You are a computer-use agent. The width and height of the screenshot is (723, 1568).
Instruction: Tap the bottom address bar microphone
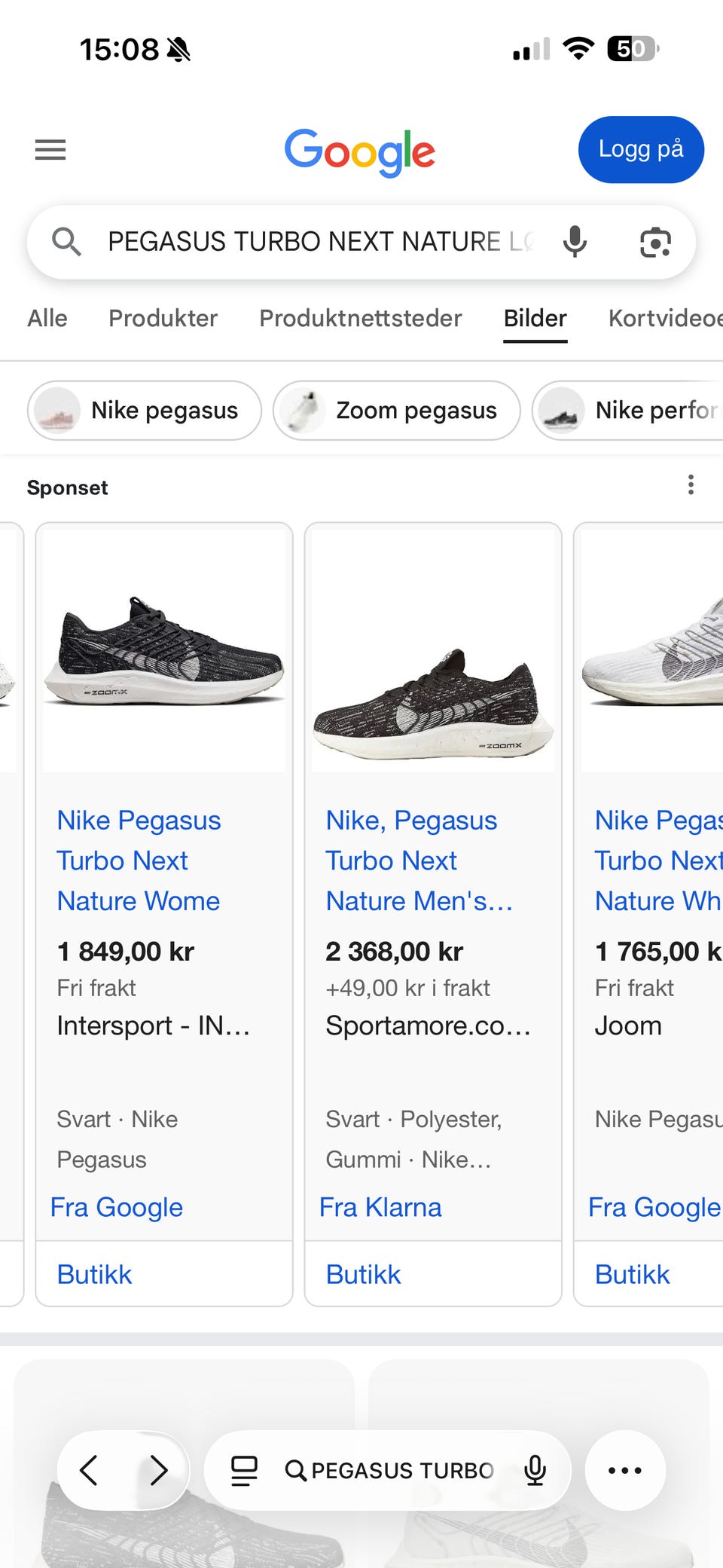pos(535,1470)
